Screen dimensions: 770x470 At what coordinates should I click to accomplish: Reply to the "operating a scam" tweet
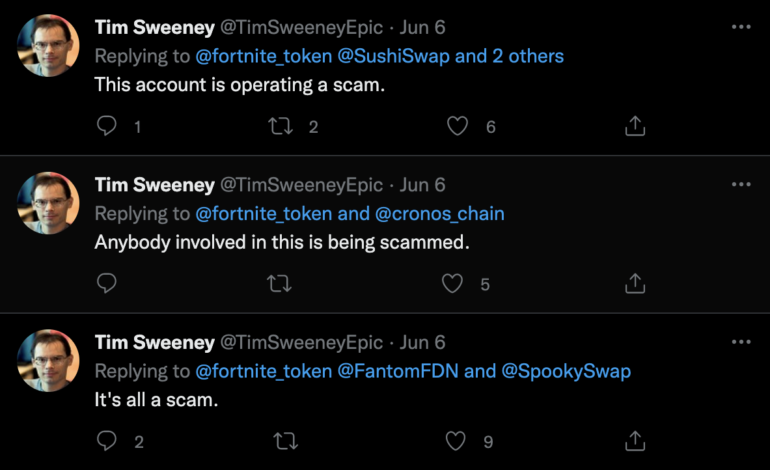[107, 126]
